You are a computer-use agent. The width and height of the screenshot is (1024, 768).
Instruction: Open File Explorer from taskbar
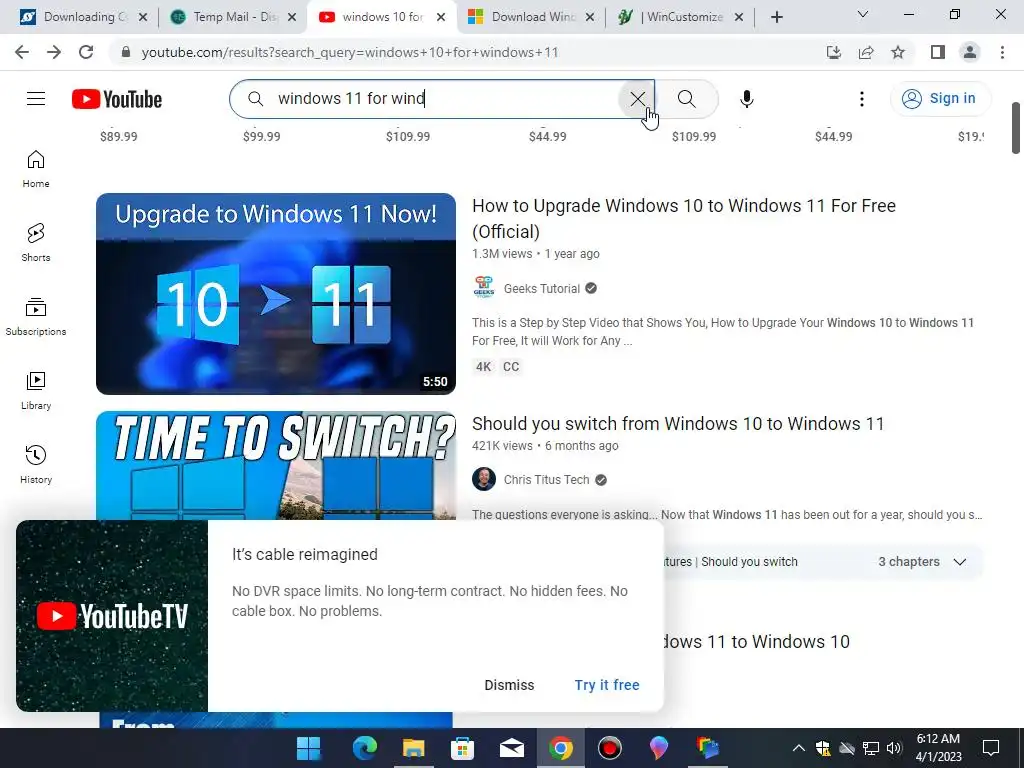(413, 748)
